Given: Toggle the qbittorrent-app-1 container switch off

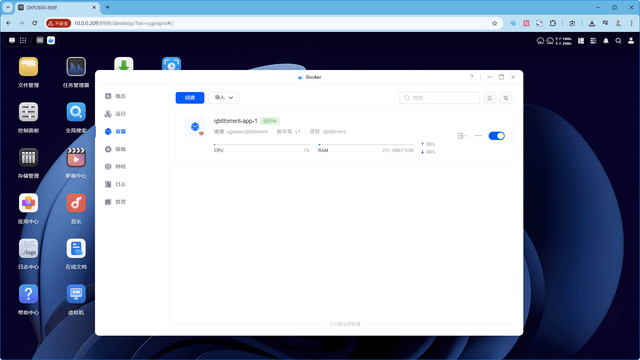Looking at the screenshot, I should click(496, 136).
